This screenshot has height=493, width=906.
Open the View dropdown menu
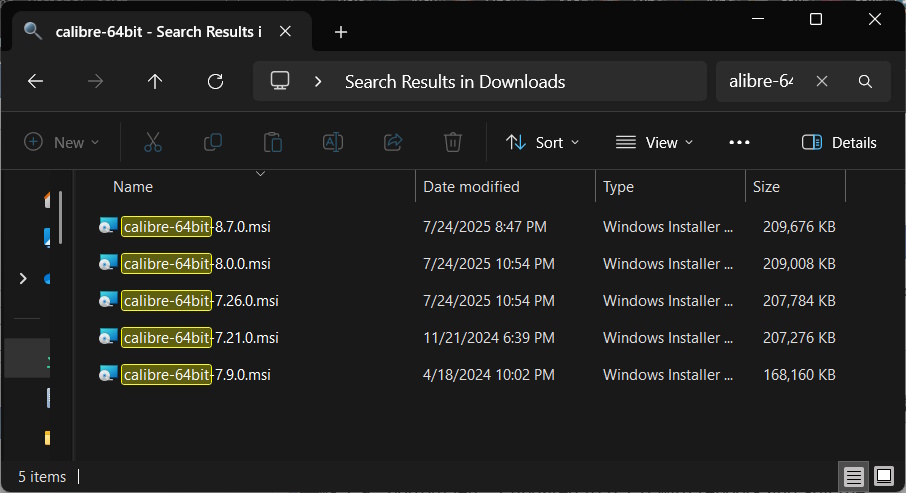coord(655,142)
